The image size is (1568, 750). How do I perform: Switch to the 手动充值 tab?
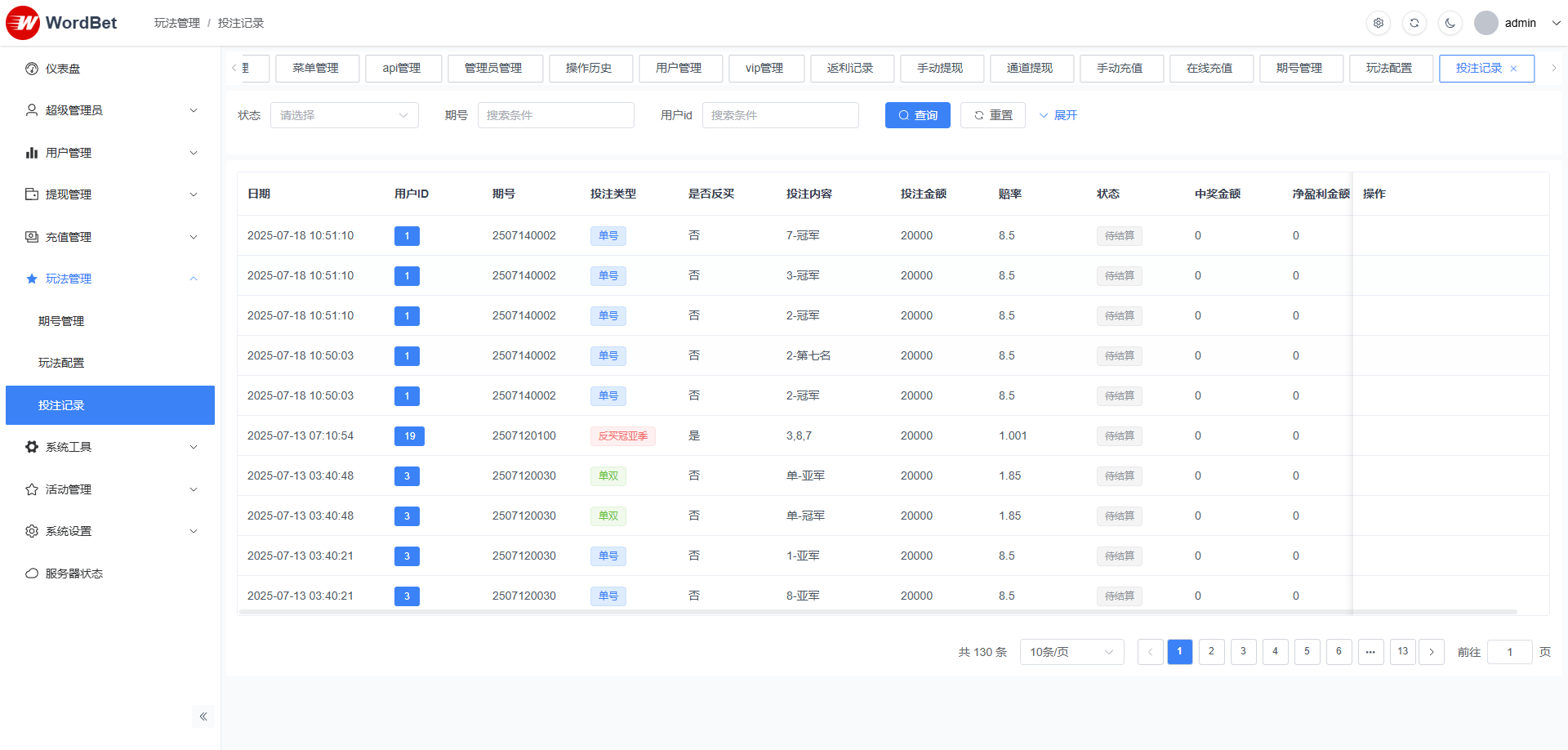1120,69
